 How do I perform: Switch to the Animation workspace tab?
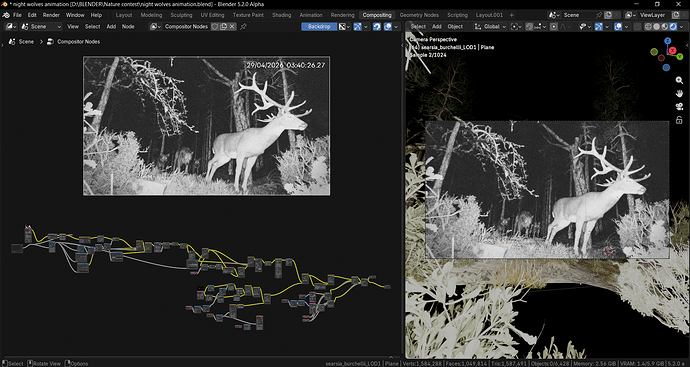click(311, 15)
